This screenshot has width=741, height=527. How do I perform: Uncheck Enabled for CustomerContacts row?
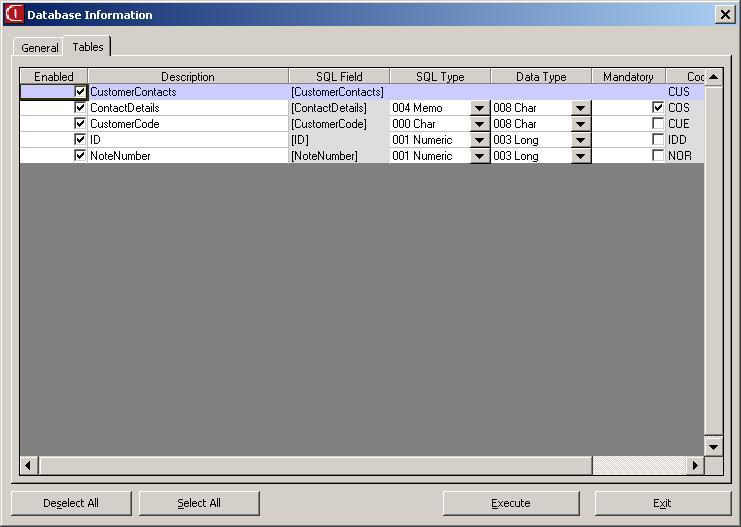(x=80, y=91)
